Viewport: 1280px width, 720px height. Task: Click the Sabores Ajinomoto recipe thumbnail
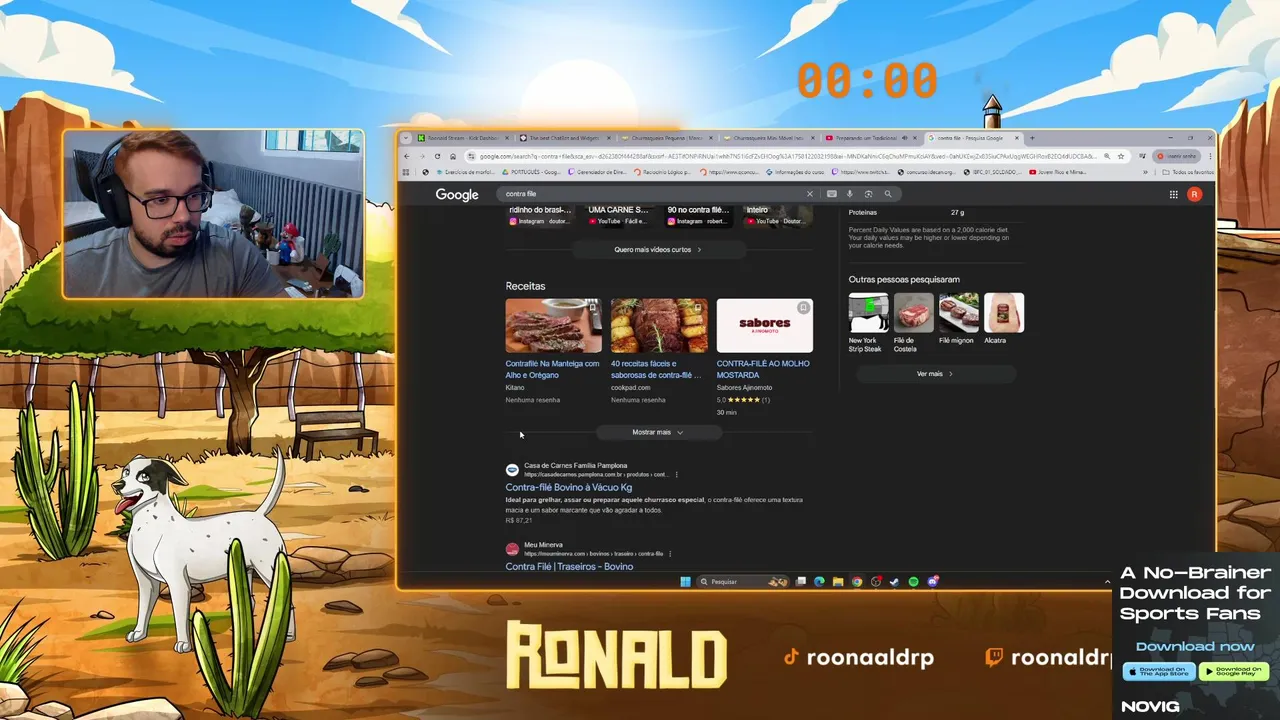coord(764,325)
